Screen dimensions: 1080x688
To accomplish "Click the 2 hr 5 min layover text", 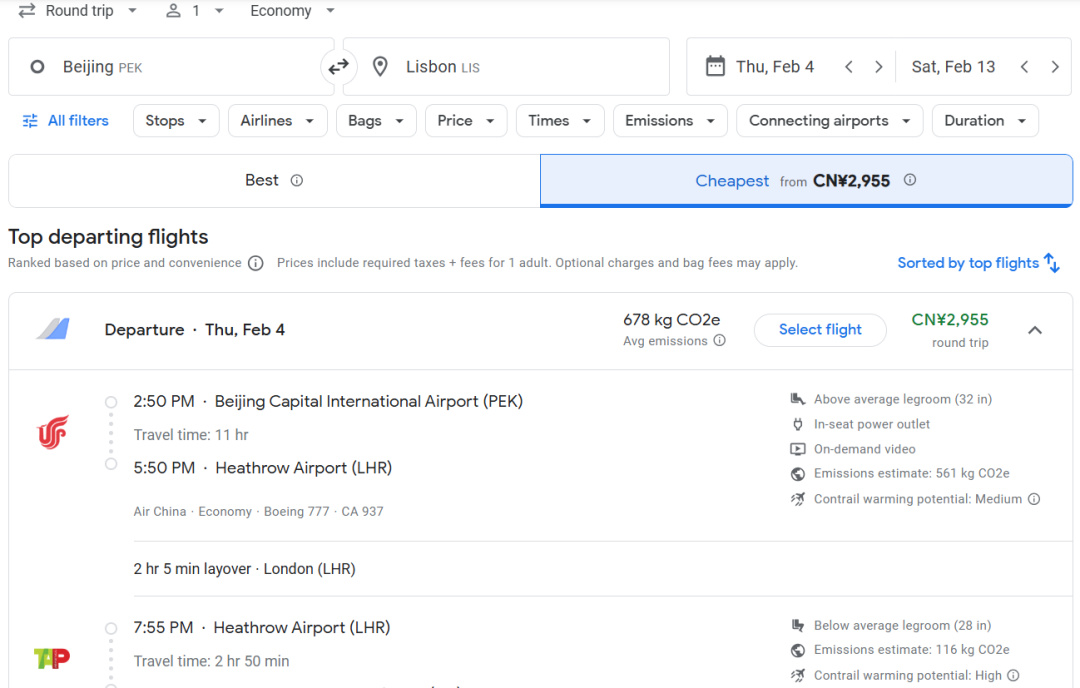I will pyautogui.click(x=245, y=569).
